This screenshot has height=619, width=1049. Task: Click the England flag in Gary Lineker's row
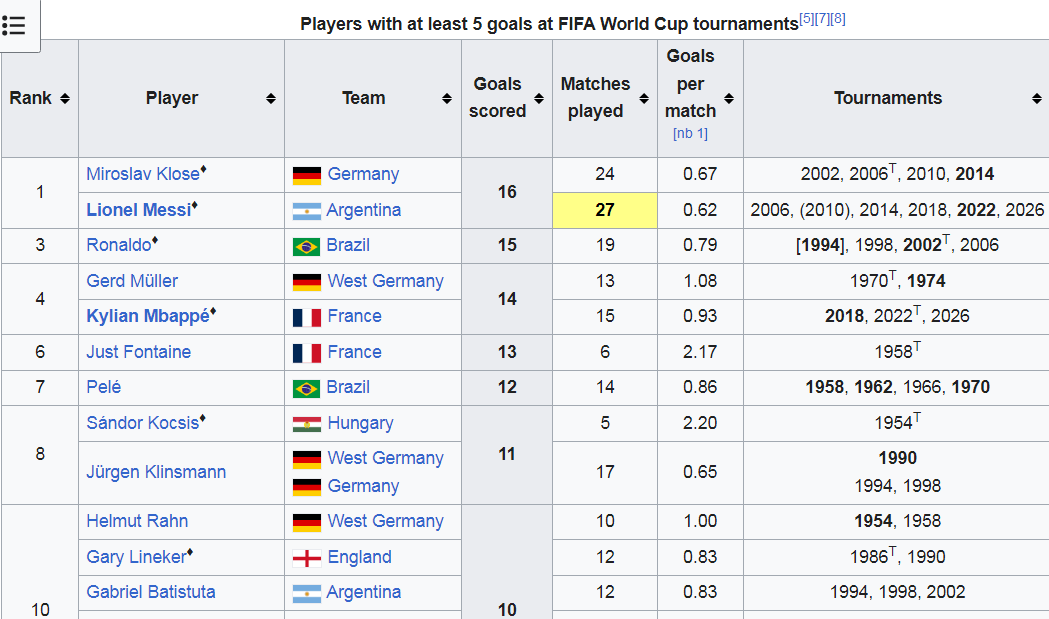(x=307, y=557)
